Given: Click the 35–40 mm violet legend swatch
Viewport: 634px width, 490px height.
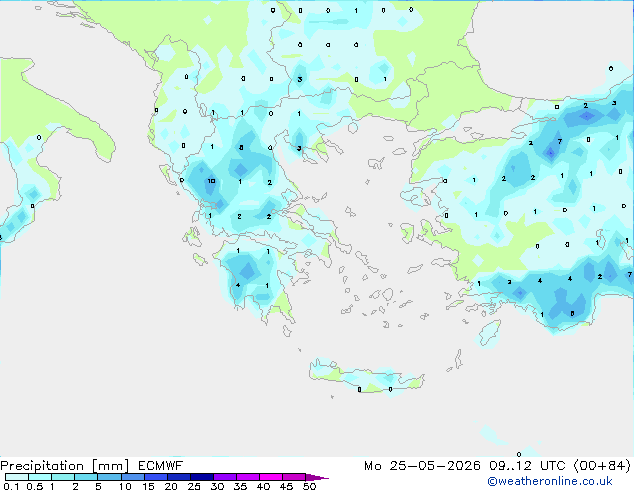Looking at the screenshot, I should tap(248, 477).
